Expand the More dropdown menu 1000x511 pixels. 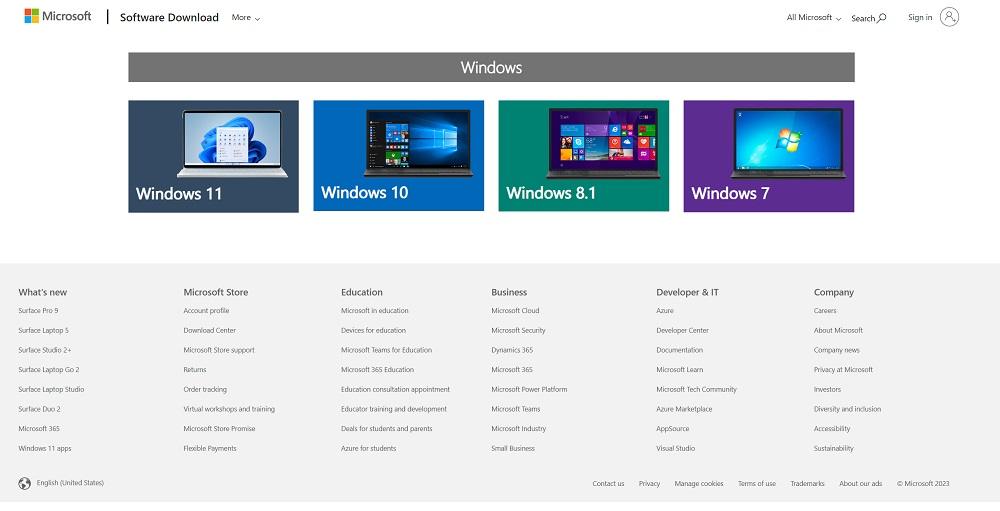(x=245, y=18)
